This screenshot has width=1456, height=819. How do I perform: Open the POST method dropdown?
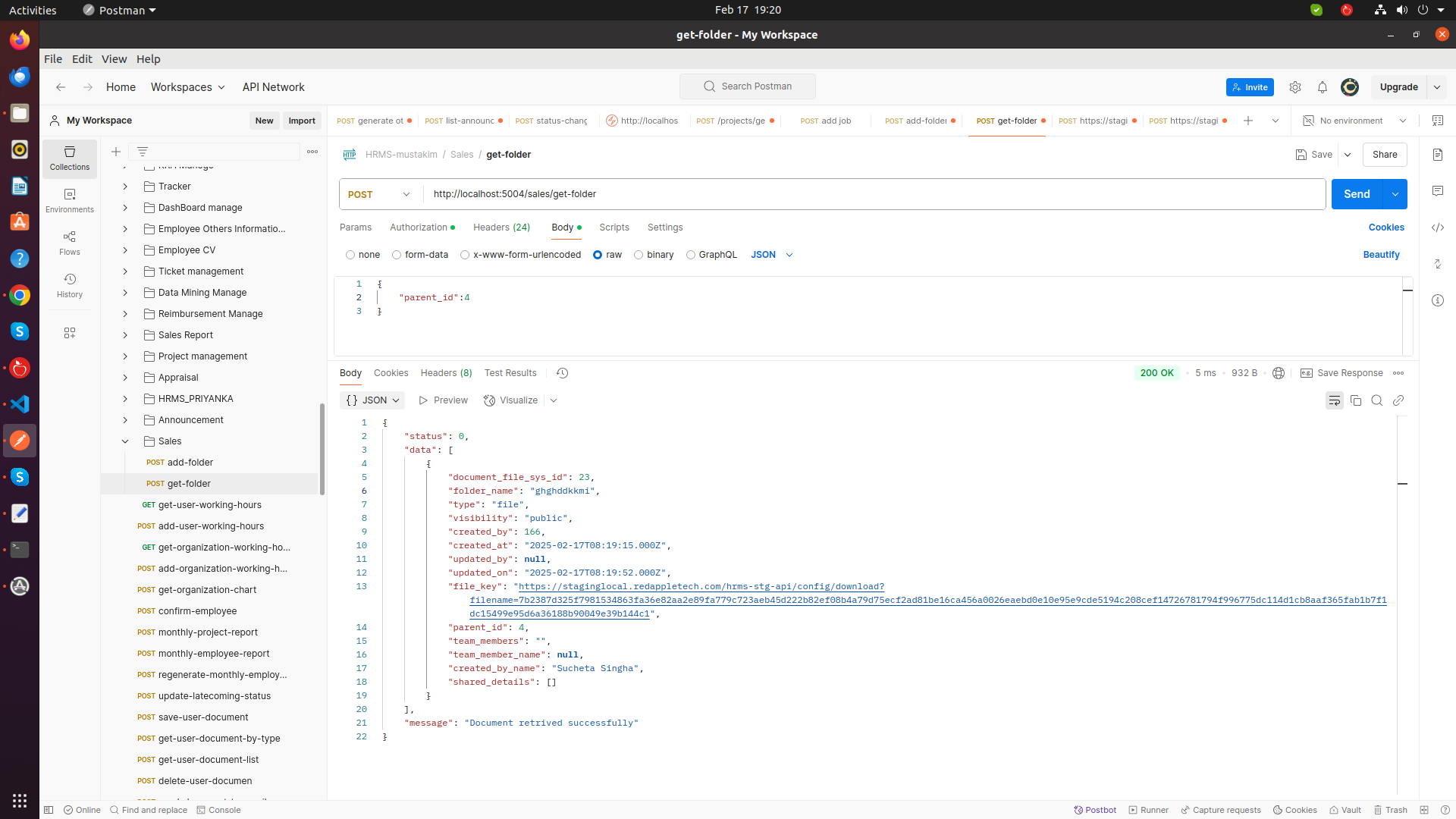tap(379, 194)
